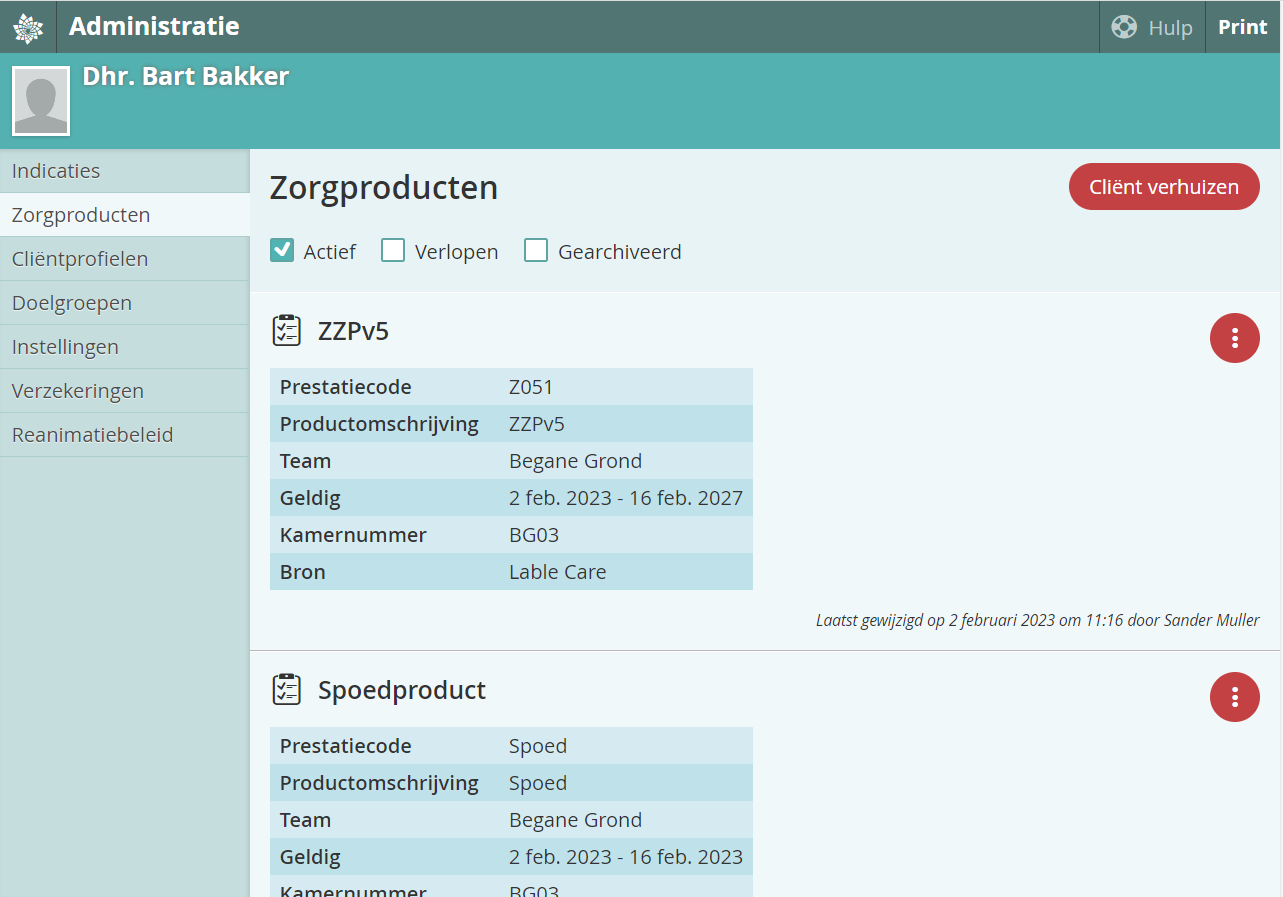The image size is (1283, 897).
Task: Open Instellingen in the sidebar
Action: tap(65, 347)
